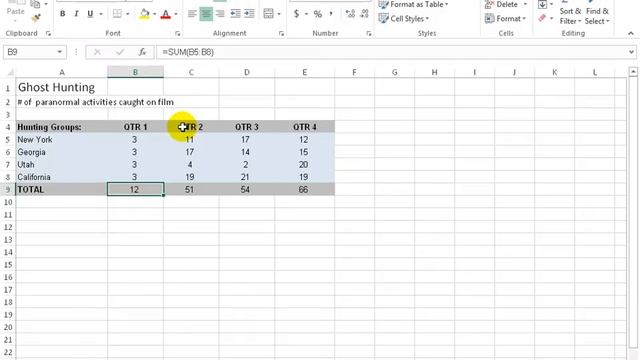Apply cell borders icon
This screenshot has height=360, width=640.
(117, 14)
